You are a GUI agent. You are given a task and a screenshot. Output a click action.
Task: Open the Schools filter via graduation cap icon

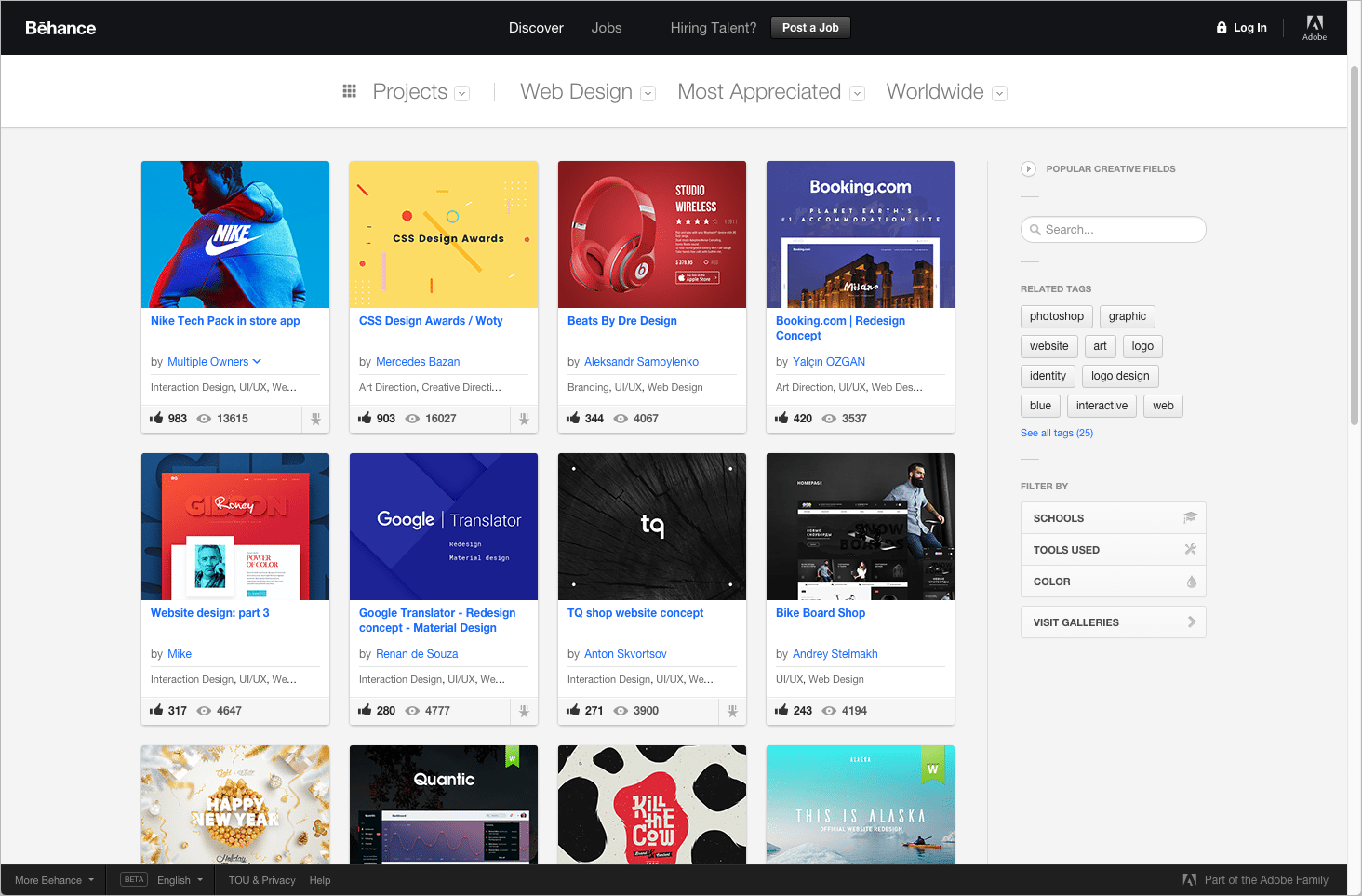[x=1190, y=517]
